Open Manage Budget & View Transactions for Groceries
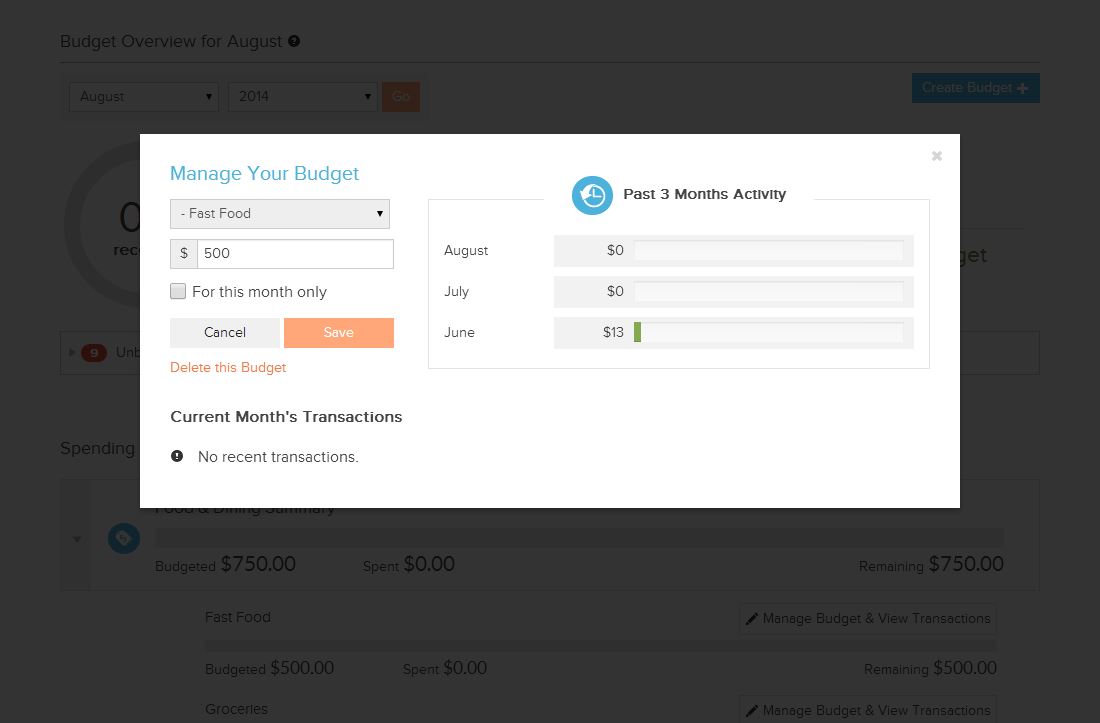Viewport: 1100px width, 723px height. click(868, 709)
